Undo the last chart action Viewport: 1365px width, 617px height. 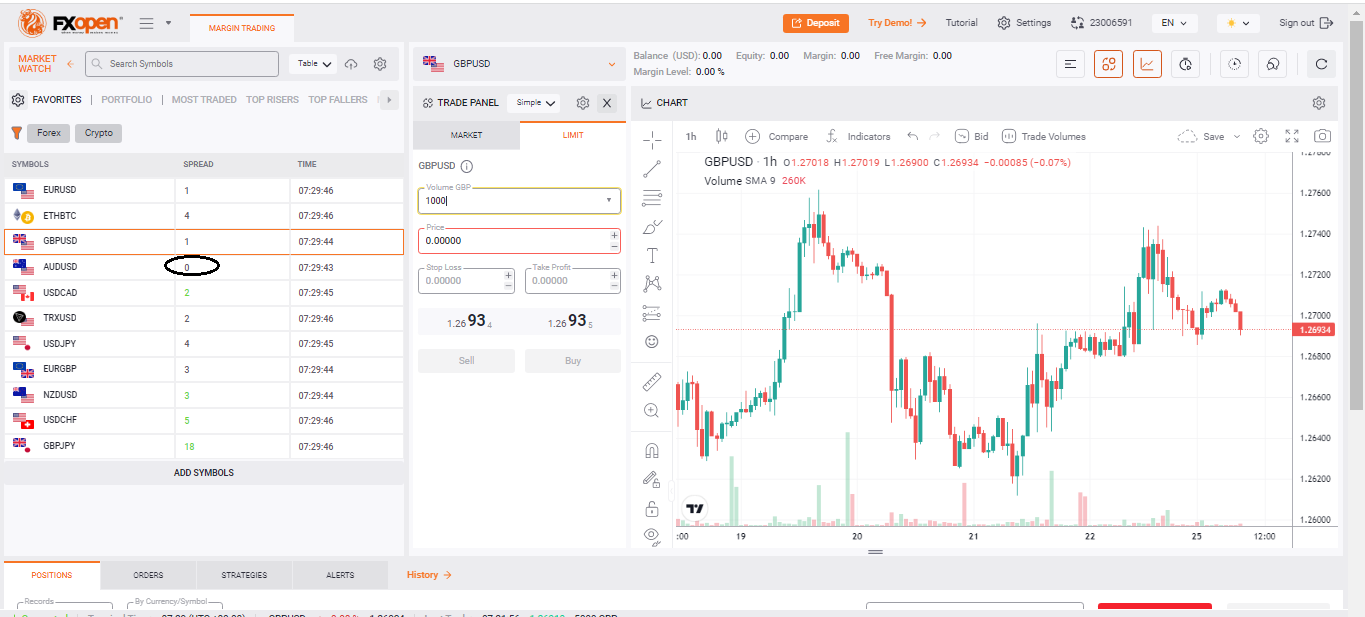point(912,136)
